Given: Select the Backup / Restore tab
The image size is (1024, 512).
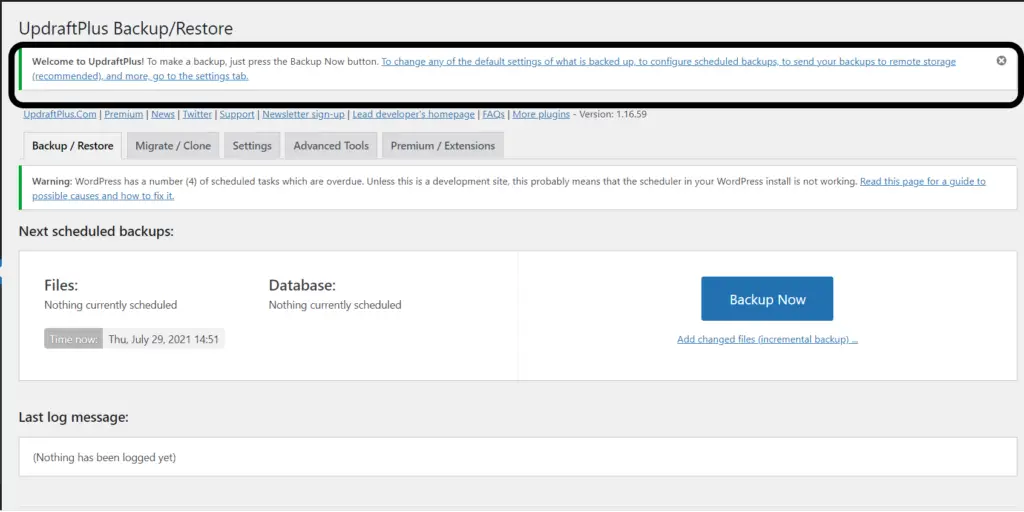Looking at the screenshot, I should pos(72,146).
